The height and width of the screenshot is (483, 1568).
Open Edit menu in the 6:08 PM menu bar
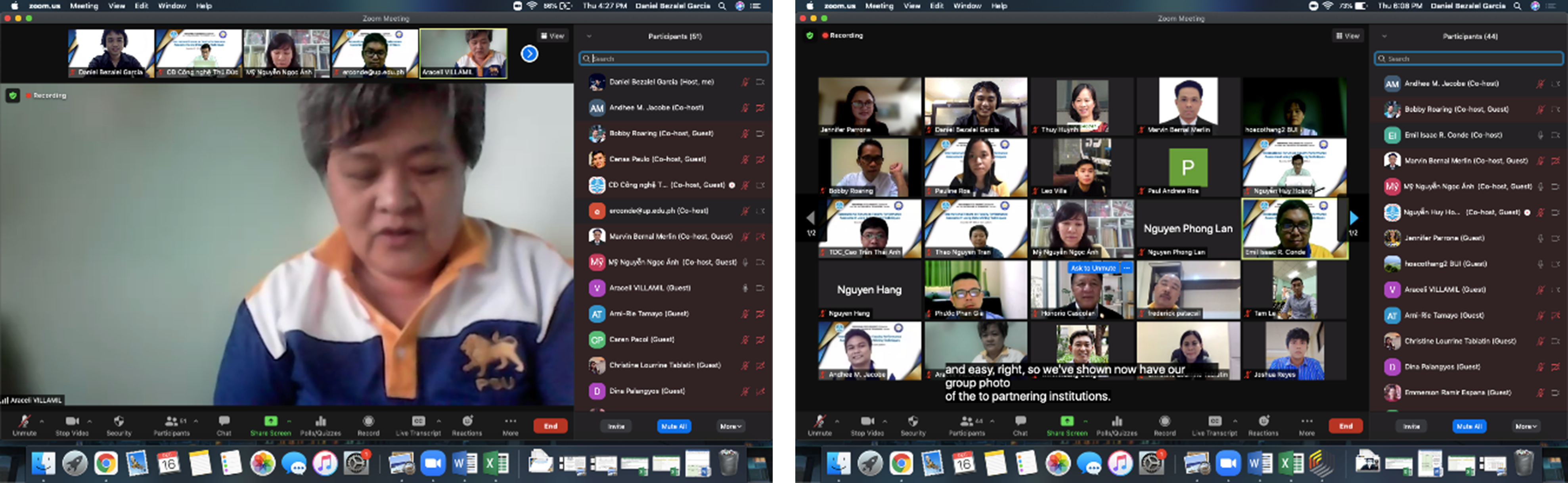click(x=936, y=6)
